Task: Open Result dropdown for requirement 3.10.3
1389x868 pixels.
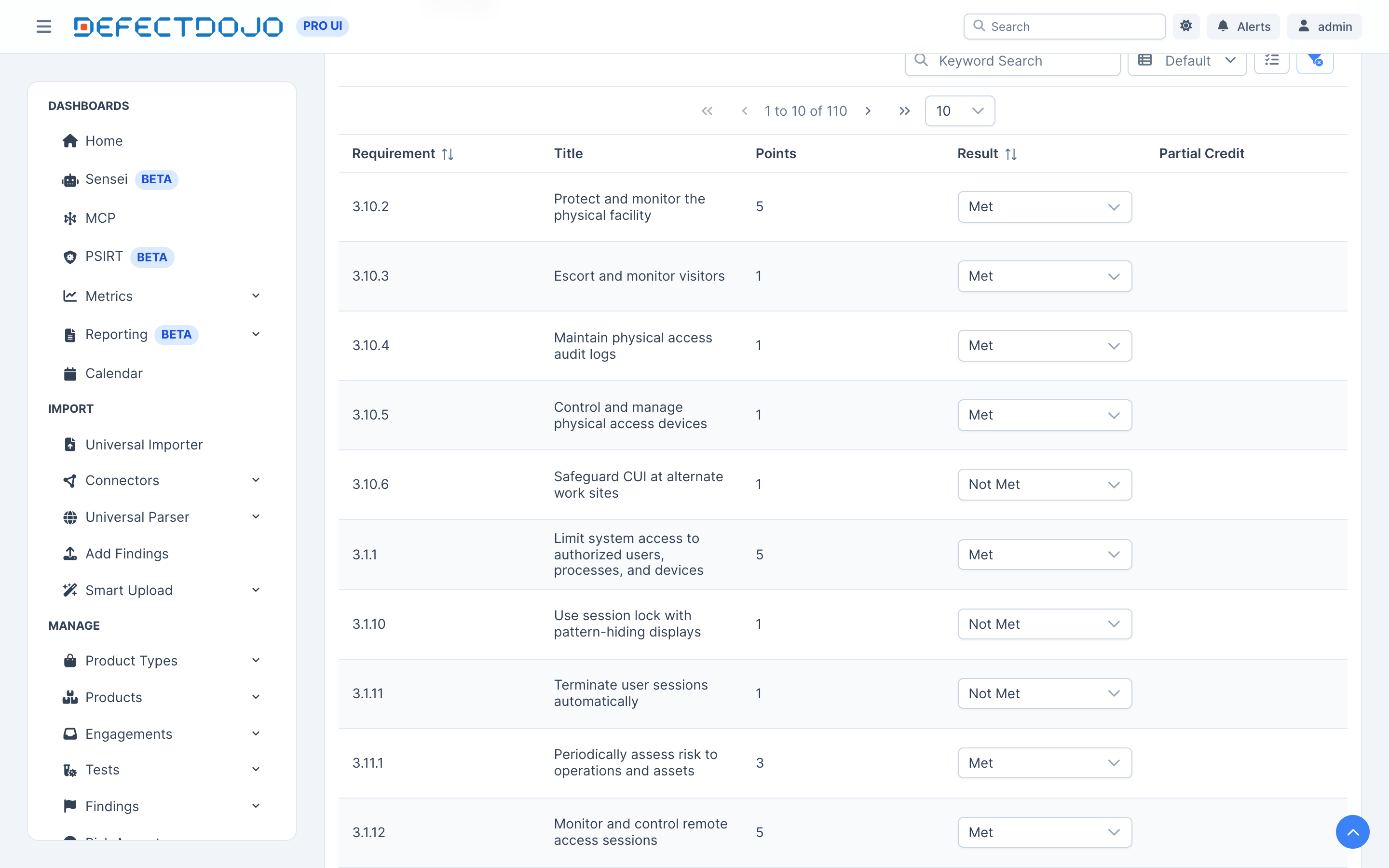Action: [x=1045, y=276]
